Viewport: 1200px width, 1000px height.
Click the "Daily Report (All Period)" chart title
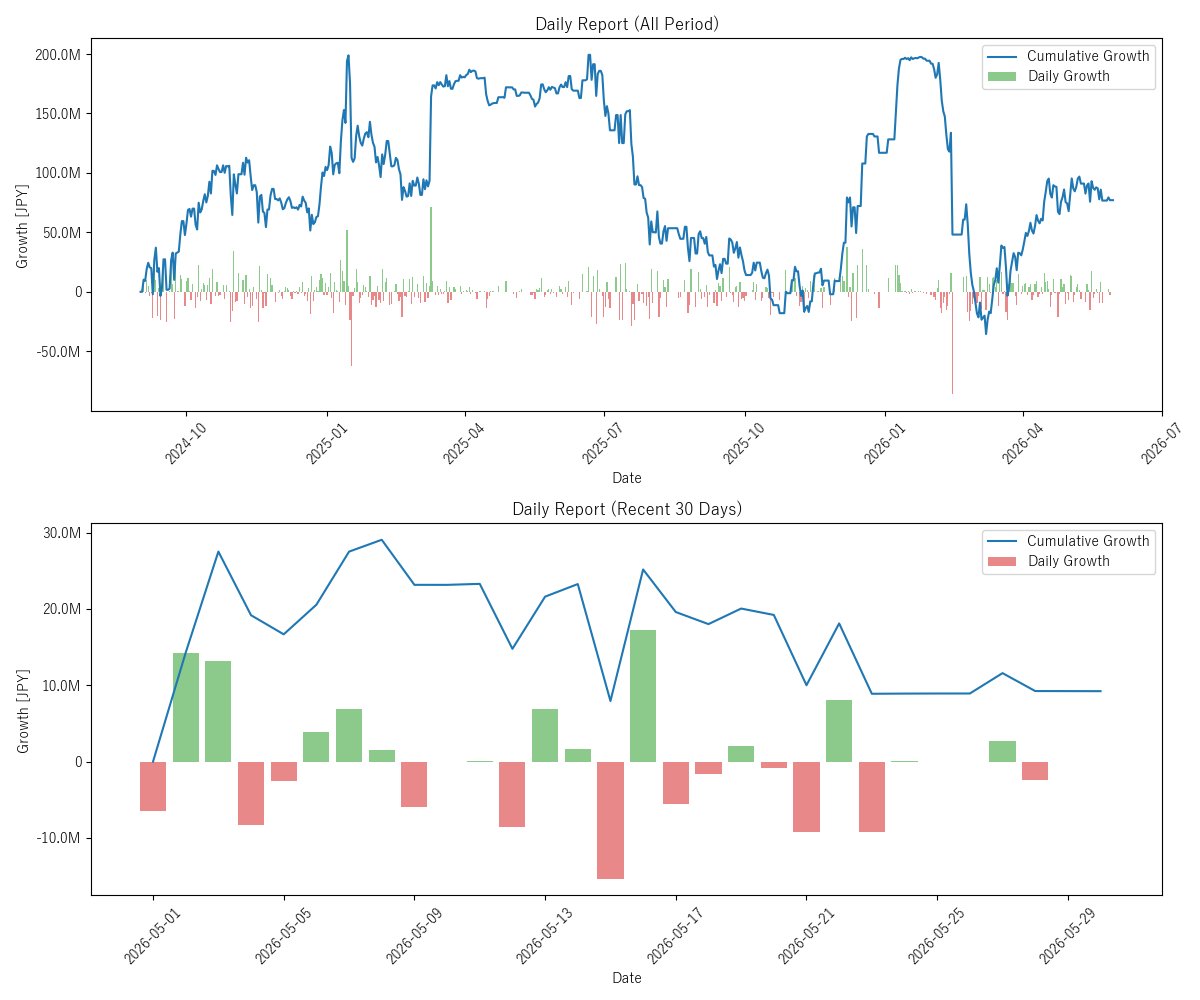(x=627, y=24)
